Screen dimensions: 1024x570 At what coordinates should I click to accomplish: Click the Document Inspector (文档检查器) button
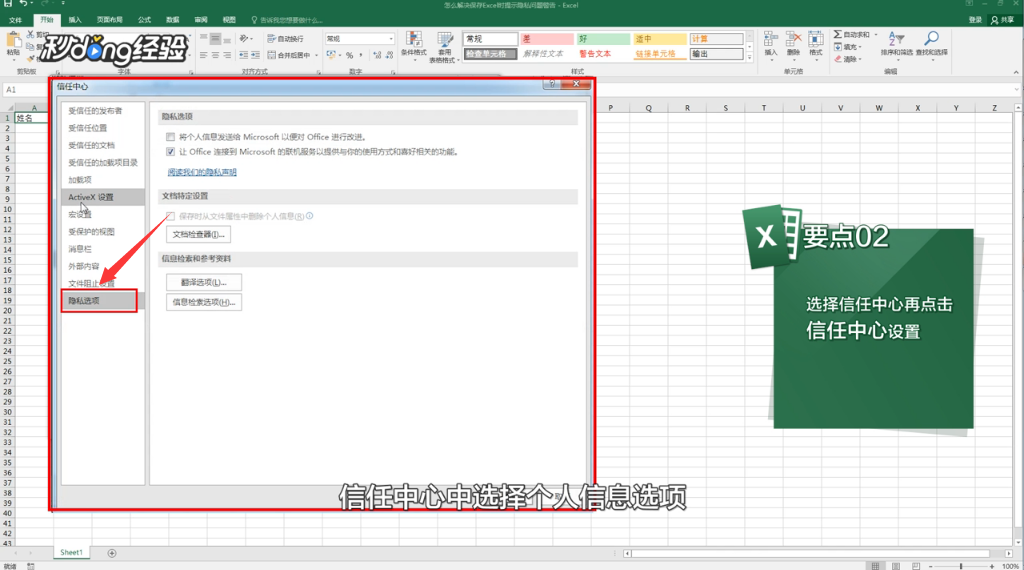pos(199,234)
